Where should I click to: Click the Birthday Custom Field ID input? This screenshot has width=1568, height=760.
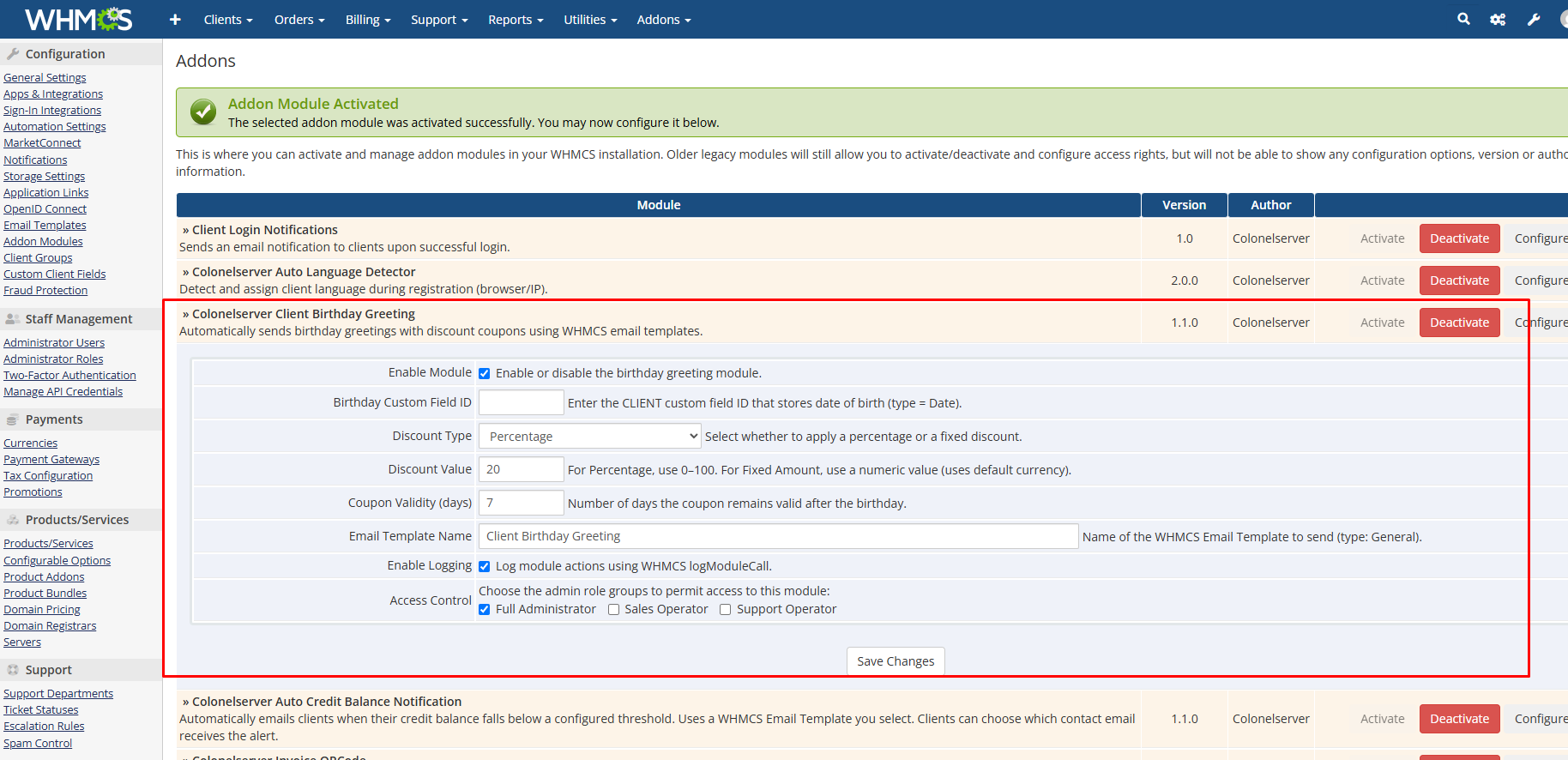coord(521,403)
